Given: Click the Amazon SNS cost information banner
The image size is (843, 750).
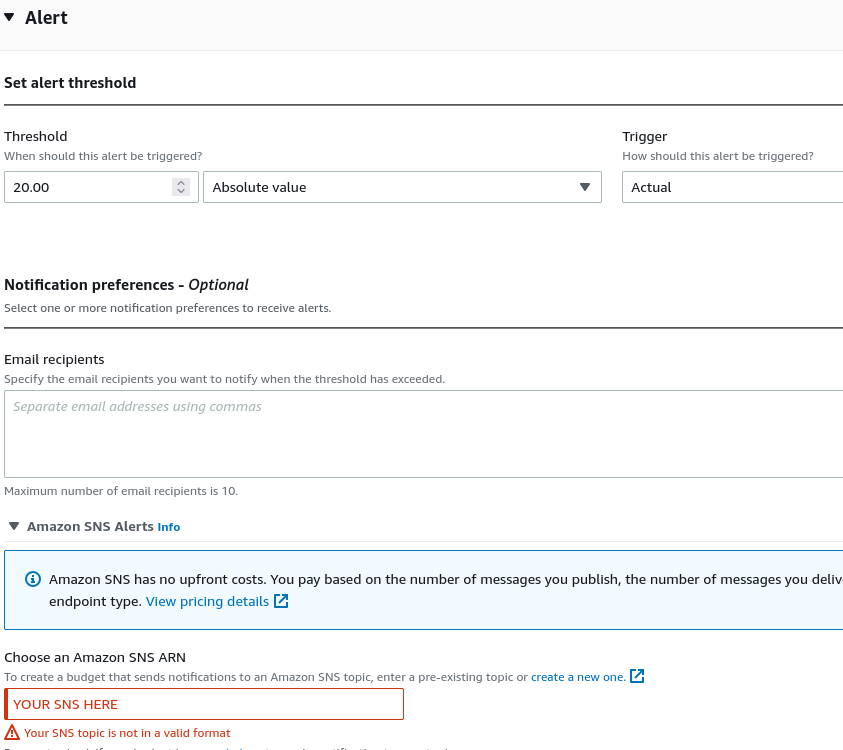Looking at the screenshot, I should pyautogui.click(x=420, y=589).
